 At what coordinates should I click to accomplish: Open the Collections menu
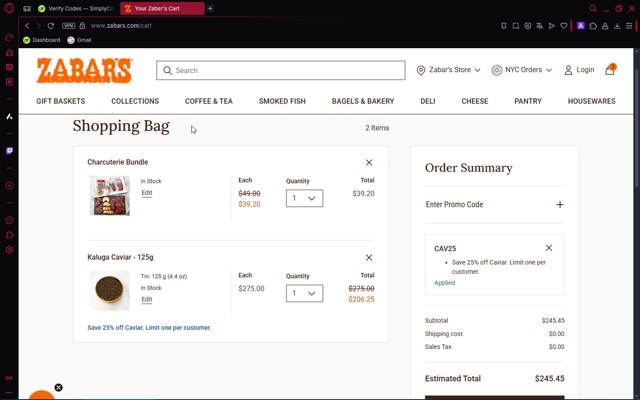[x=135, y=101]
